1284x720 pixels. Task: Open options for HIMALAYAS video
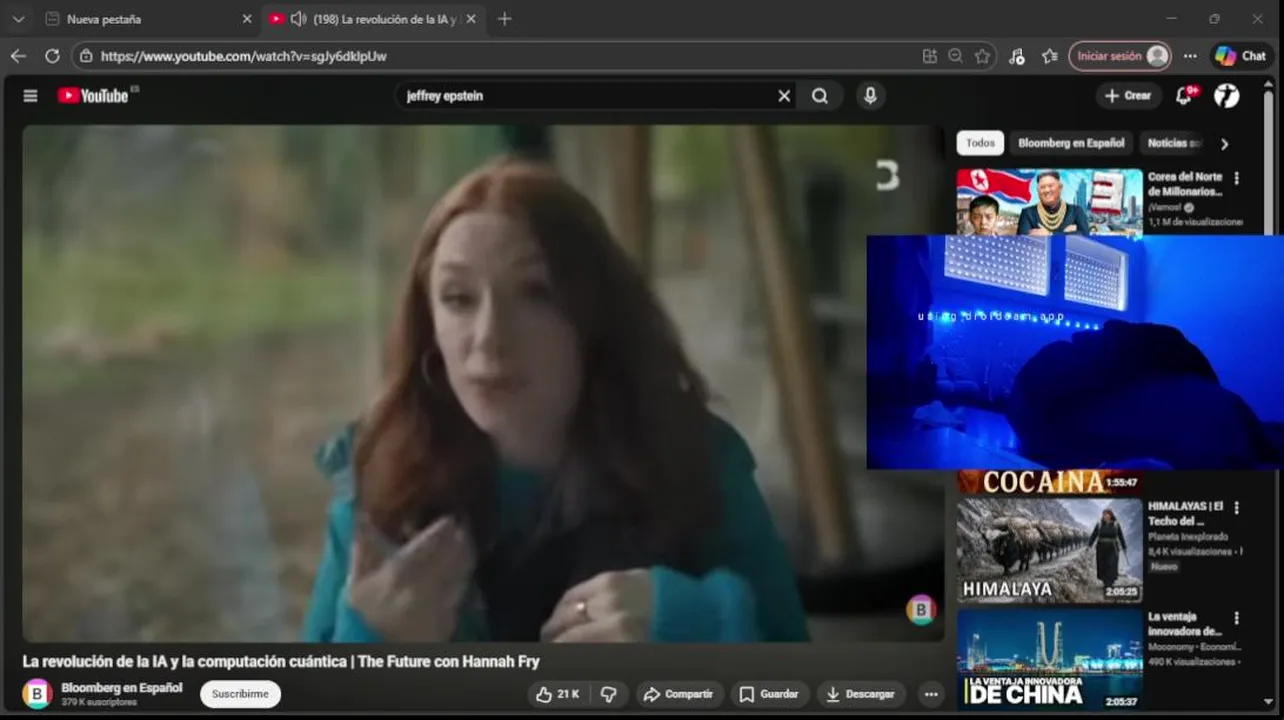pos(1236,508)
